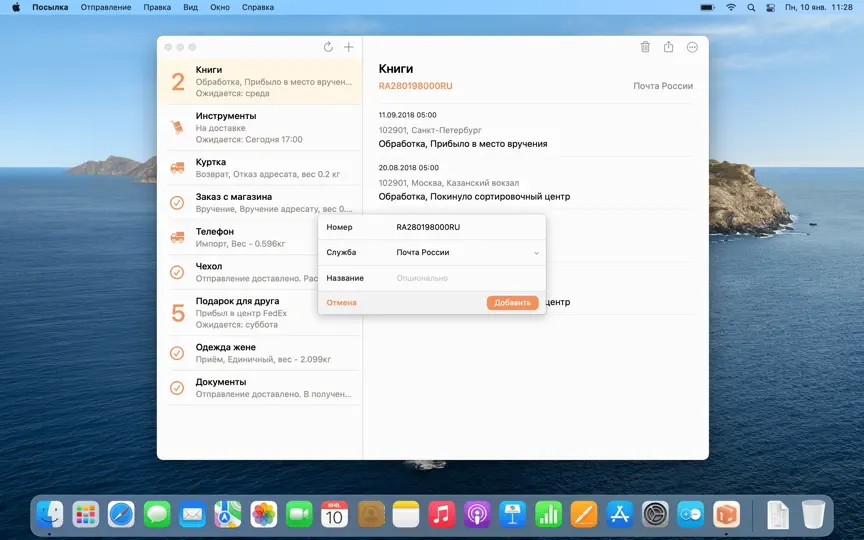Viewport: 864px width, 540px height.
Task: Click the plus icon to add a parcel
Action: pos(349,47)
